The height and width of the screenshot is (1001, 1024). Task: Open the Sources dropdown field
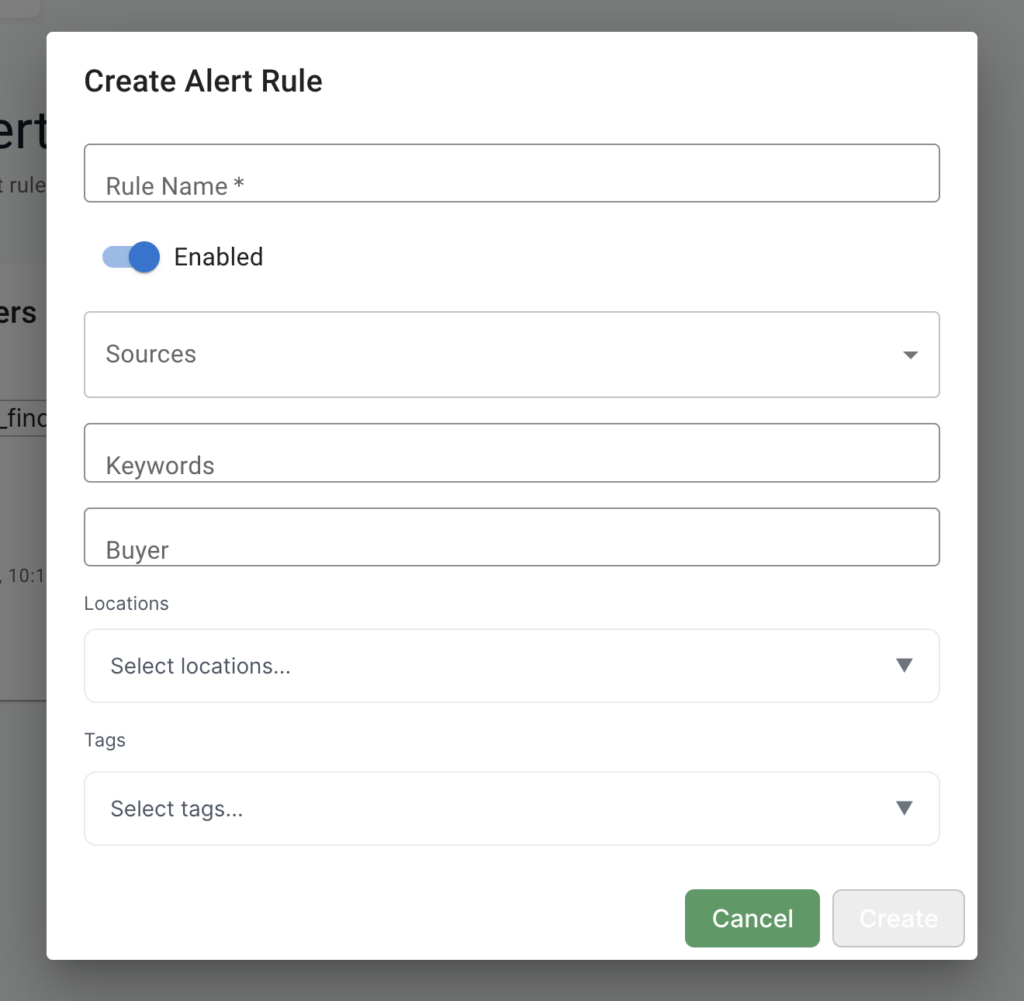(x=511, y=354)
